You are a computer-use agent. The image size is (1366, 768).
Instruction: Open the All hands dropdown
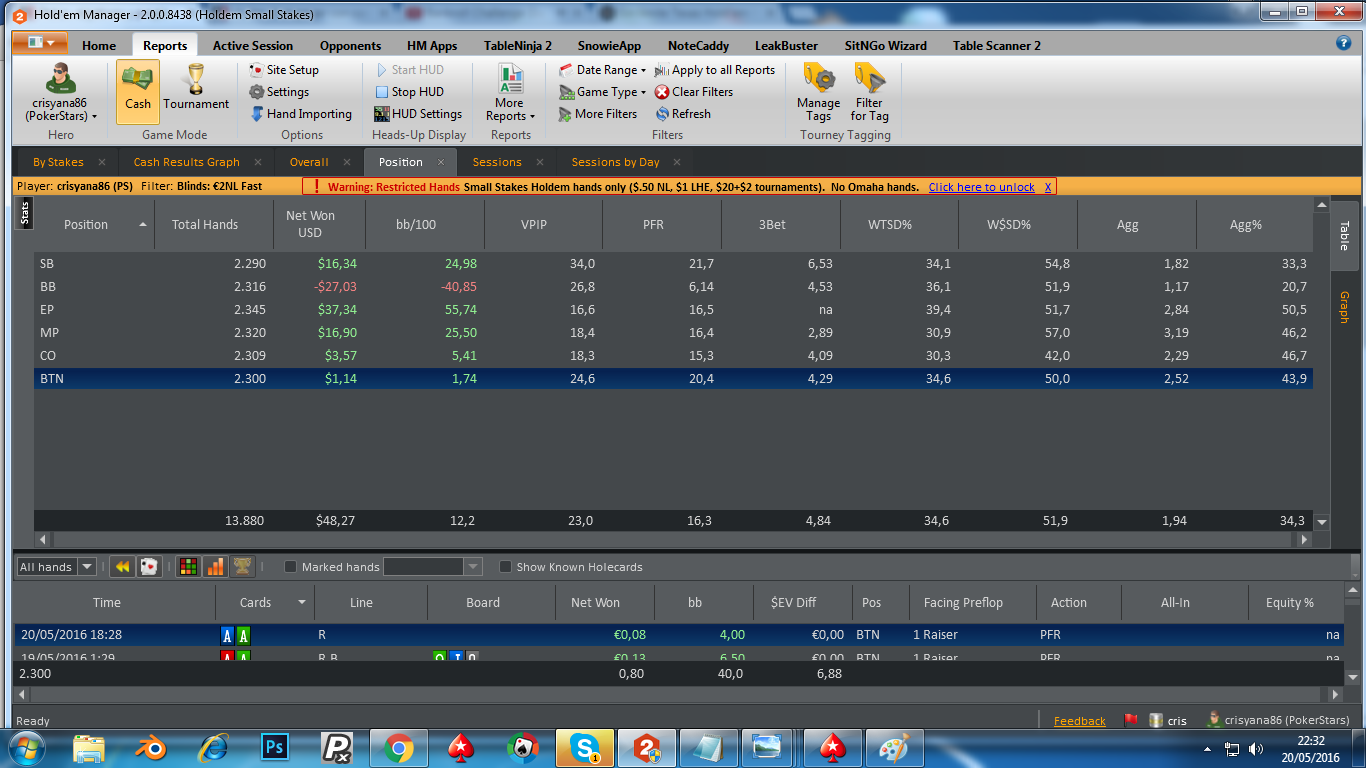click(x=57, y=567)
